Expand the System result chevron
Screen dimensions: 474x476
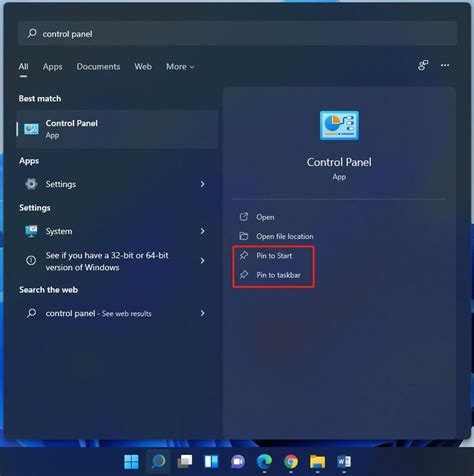point(203,231)
